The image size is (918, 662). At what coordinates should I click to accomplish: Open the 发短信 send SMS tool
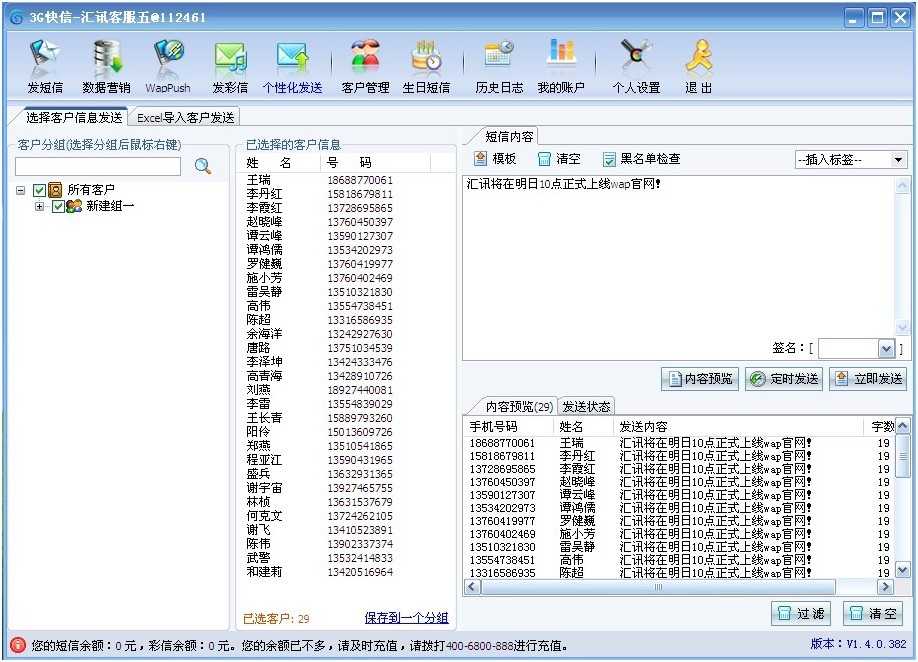click(45, 67)
